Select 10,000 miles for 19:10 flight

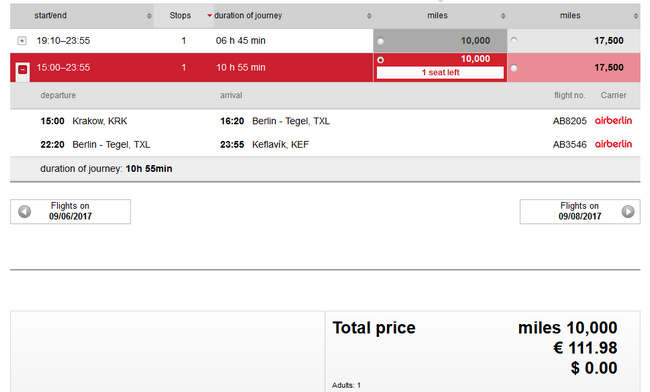coord(380,41)
